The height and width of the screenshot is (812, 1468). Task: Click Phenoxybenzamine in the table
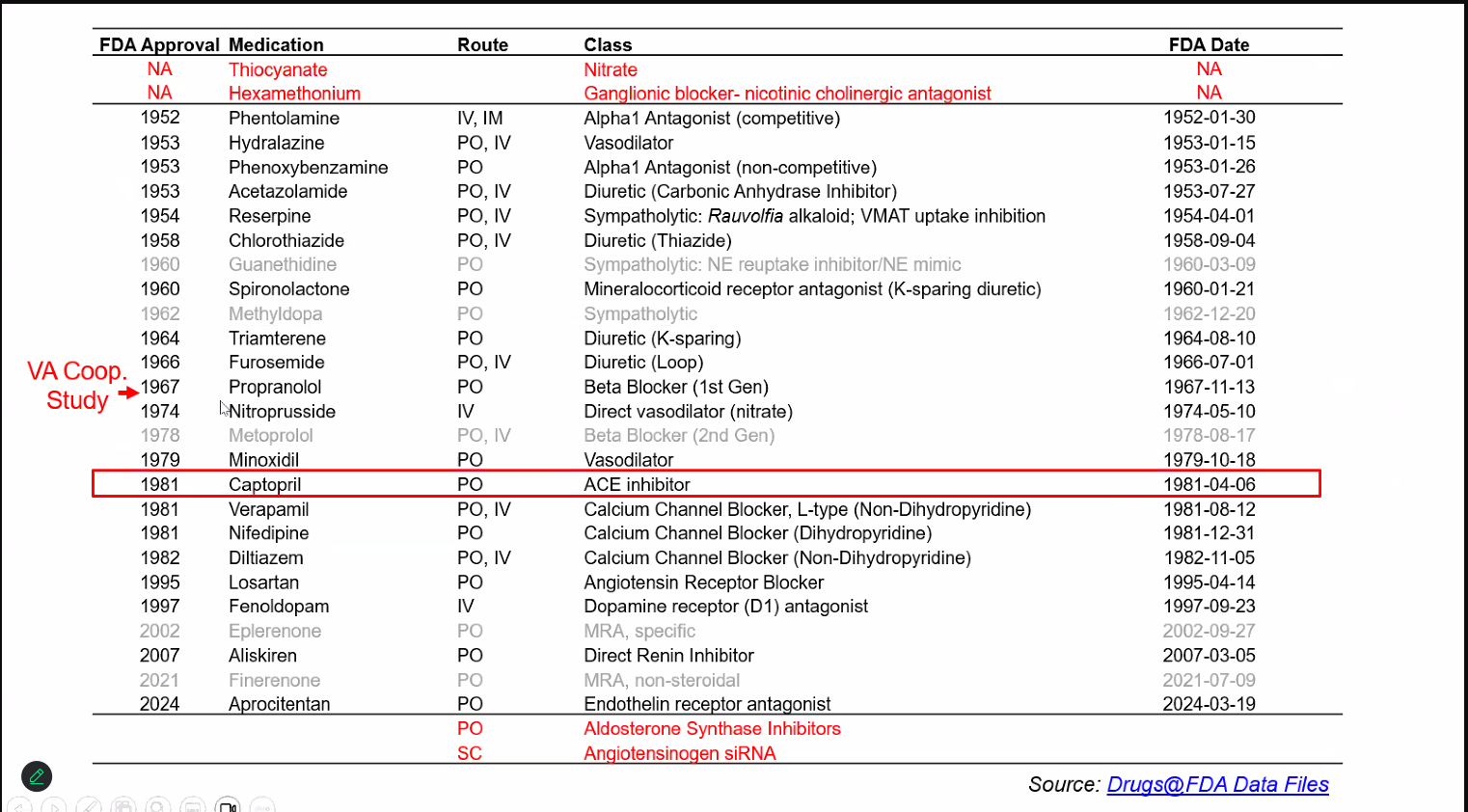point(308,167)
